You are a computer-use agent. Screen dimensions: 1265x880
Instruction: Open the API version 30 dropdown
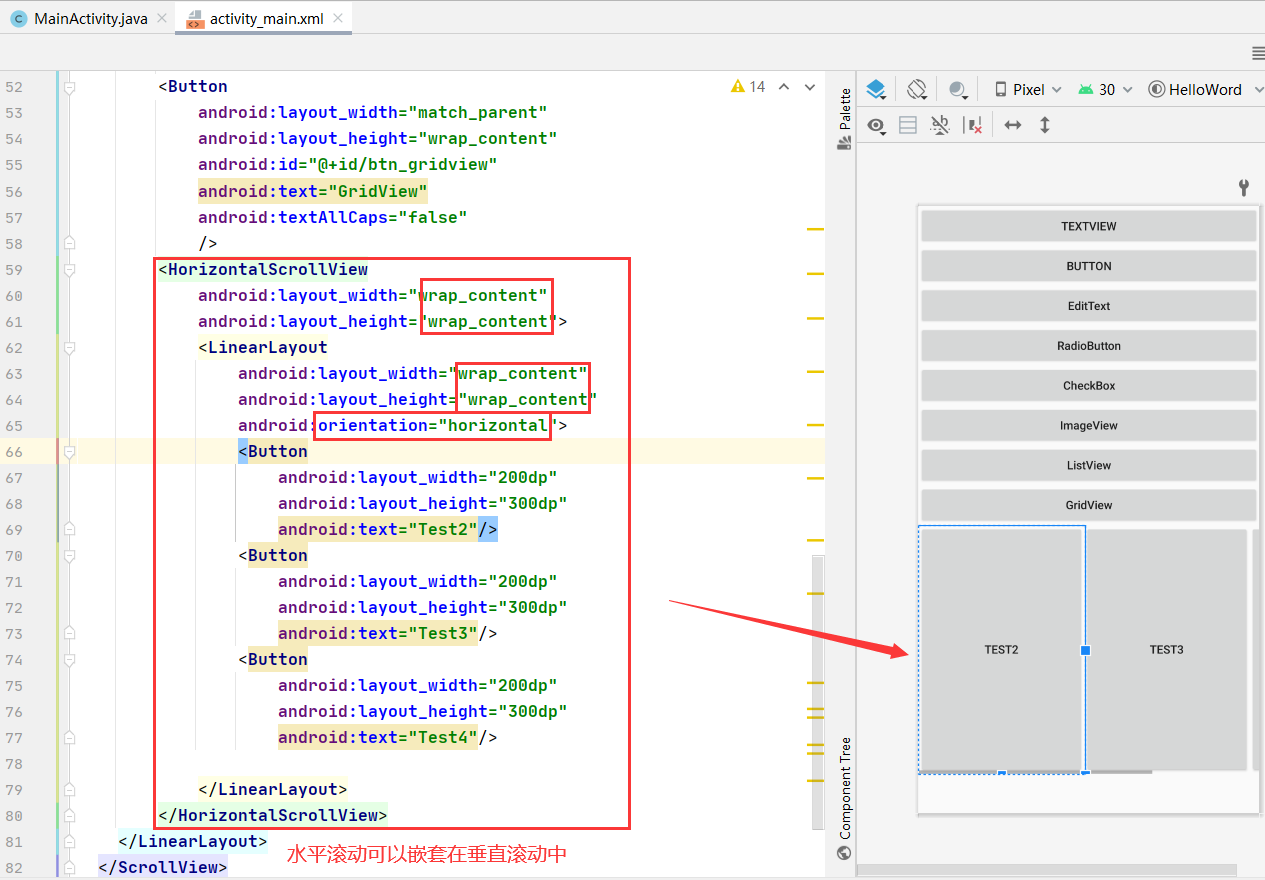[x=1105, y=89]
